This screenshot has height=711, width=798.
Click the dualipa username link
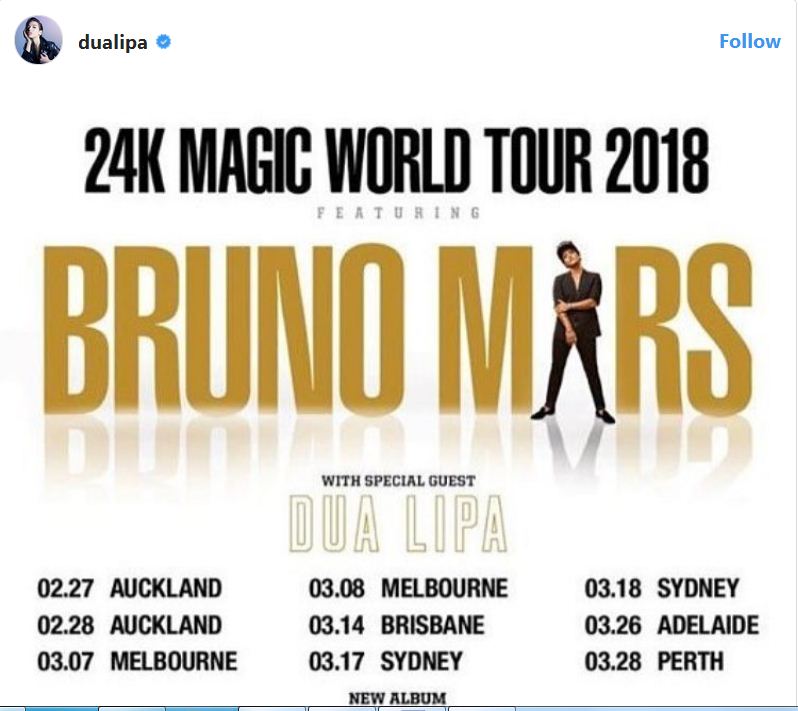[112, 42]
